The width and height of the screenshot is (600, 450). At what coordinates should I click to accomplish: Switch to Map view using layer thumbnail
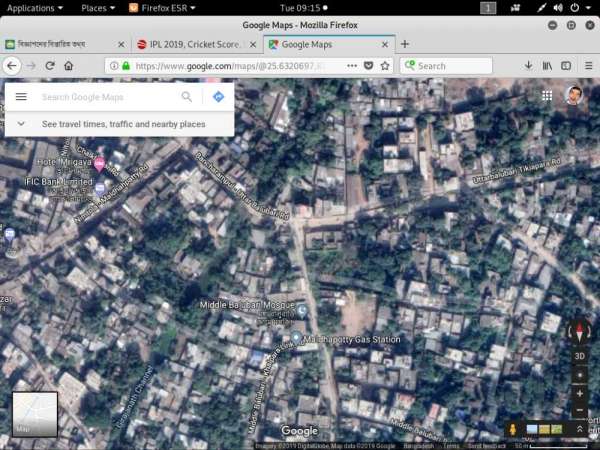[x=35, y=414]
